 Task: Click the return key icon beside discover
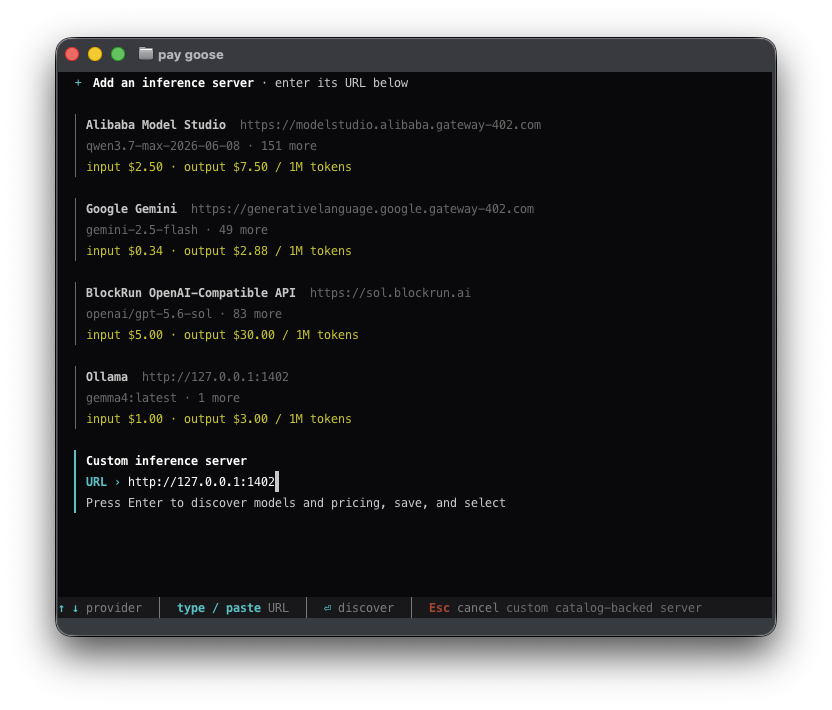327,608
